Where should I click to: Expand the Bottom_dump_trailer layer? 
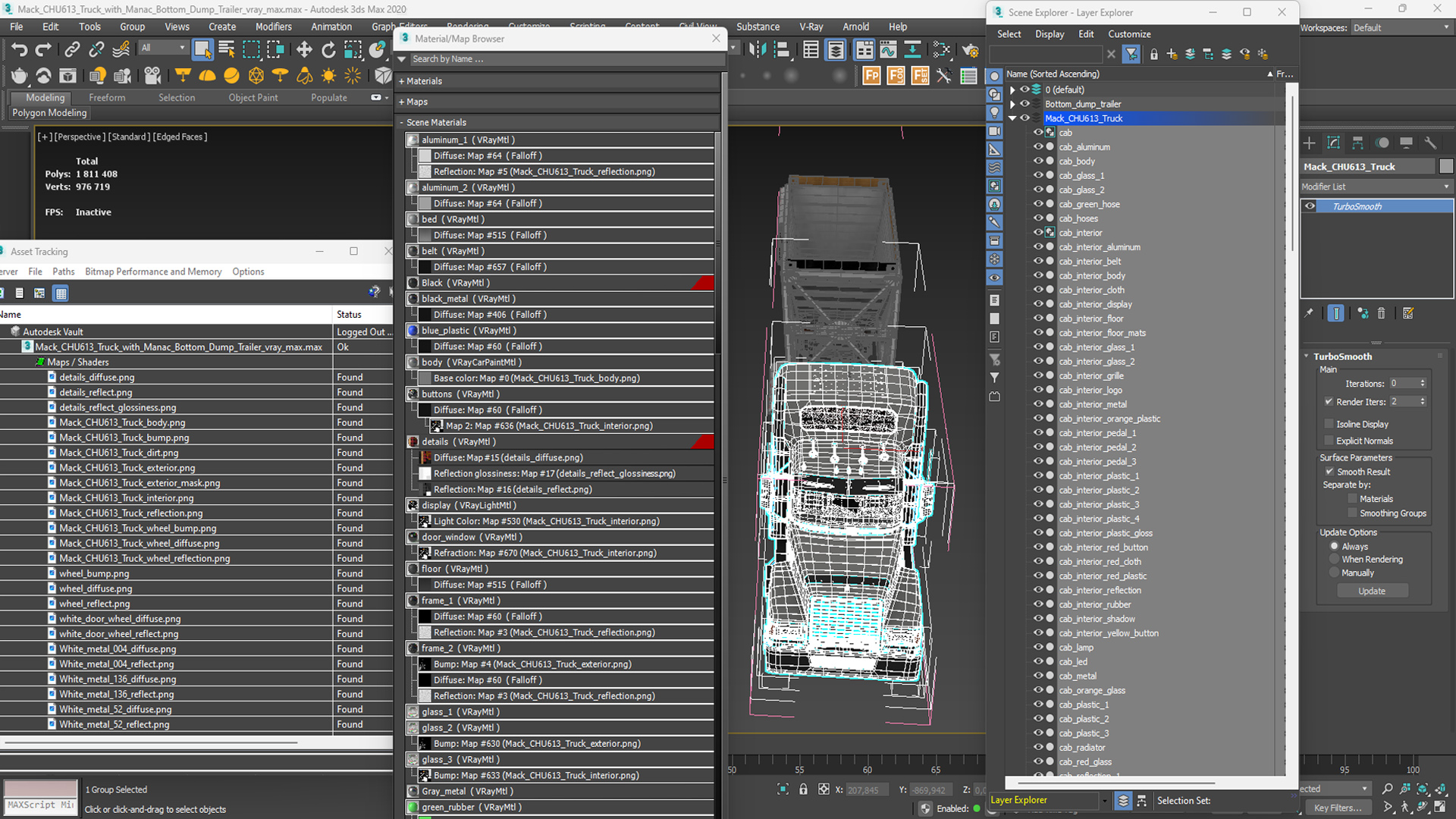point(1012,104)
